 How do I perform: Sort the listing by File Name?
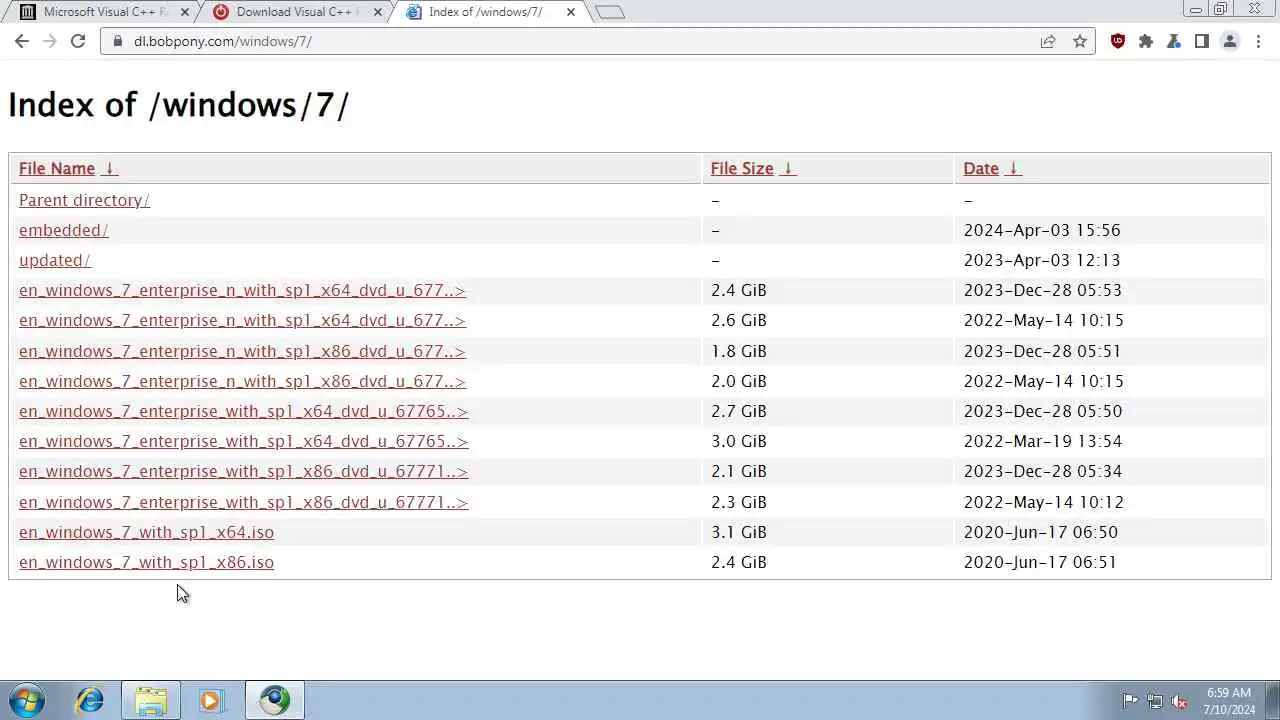pos(57,168)
